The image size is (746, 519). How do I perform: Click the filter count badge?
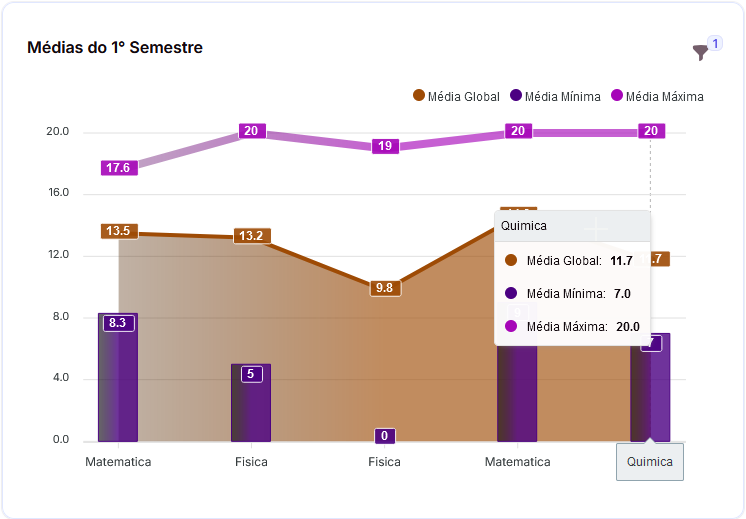[x=714, y=43]
